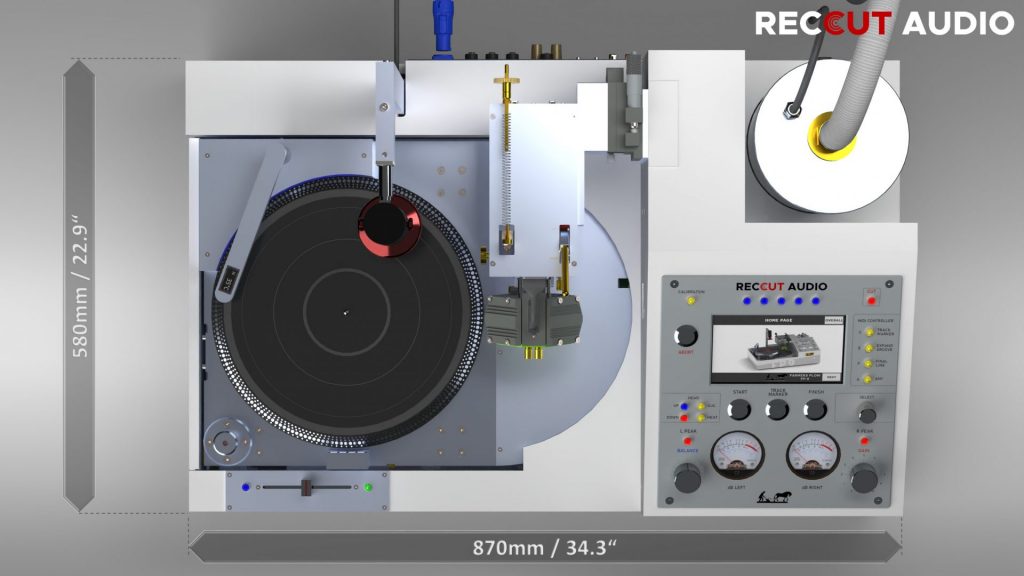Screen dimensions: 1024x576
Task: Click the dB RIGHT VU meter
Action: point(812,456)
